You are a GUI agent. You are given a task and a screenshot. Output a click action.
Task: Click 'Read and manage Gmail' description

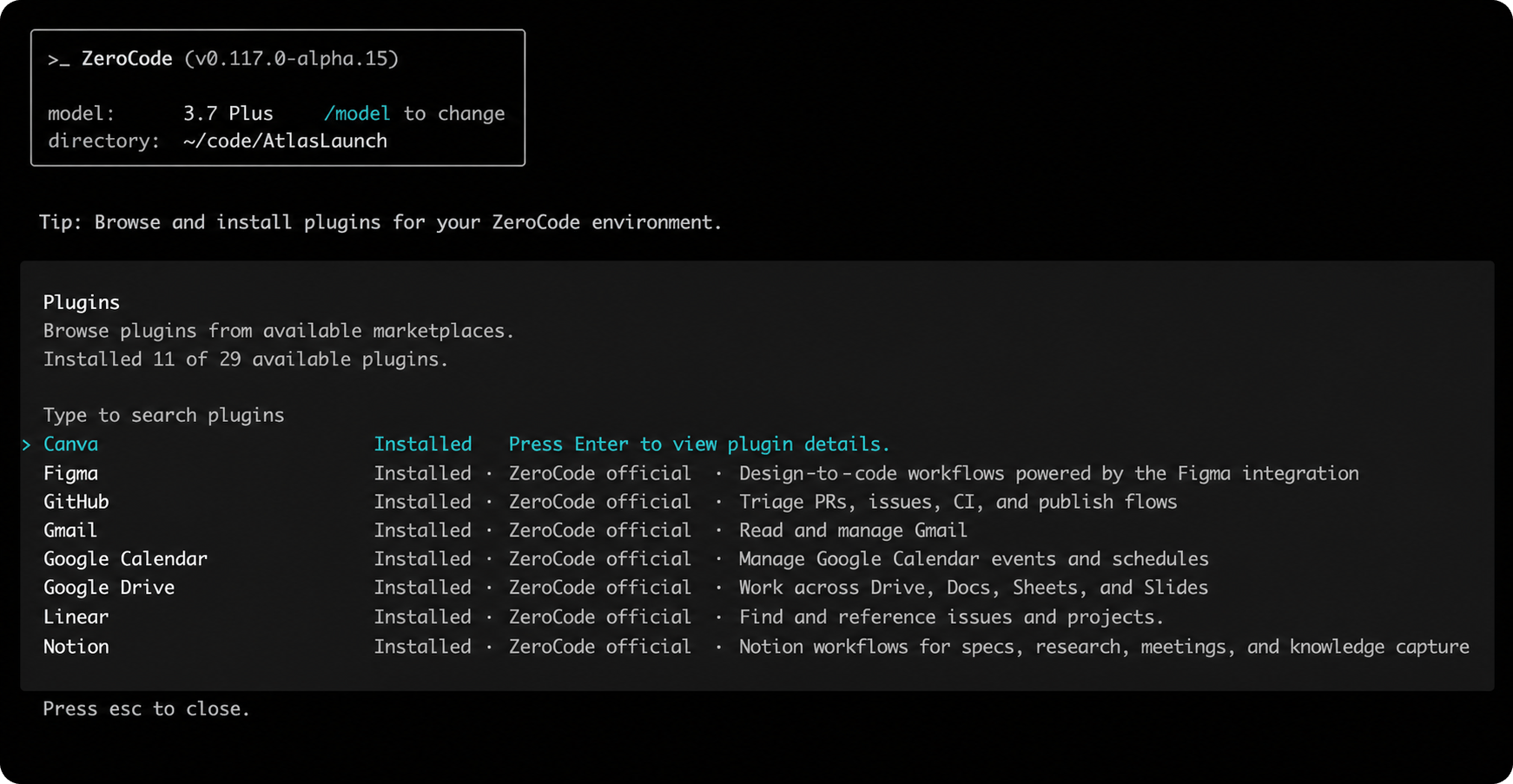point(853,530)
